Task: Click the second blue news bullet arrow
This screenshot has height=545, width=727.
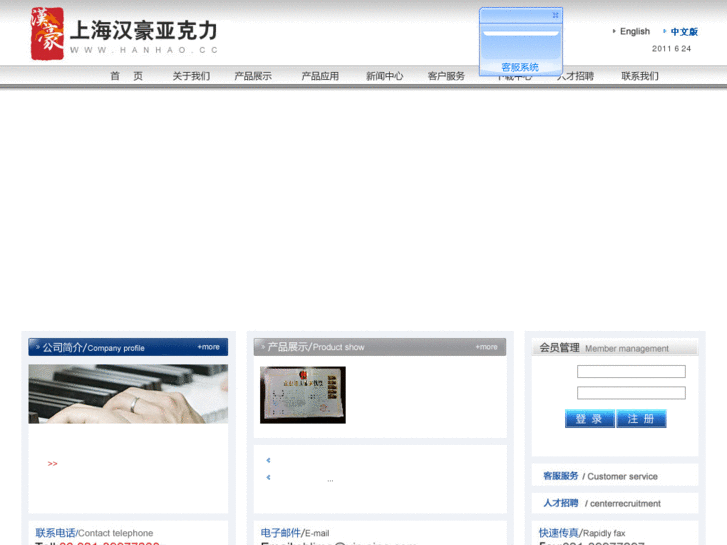Action: pyautogui.click(x=268, y=477)
